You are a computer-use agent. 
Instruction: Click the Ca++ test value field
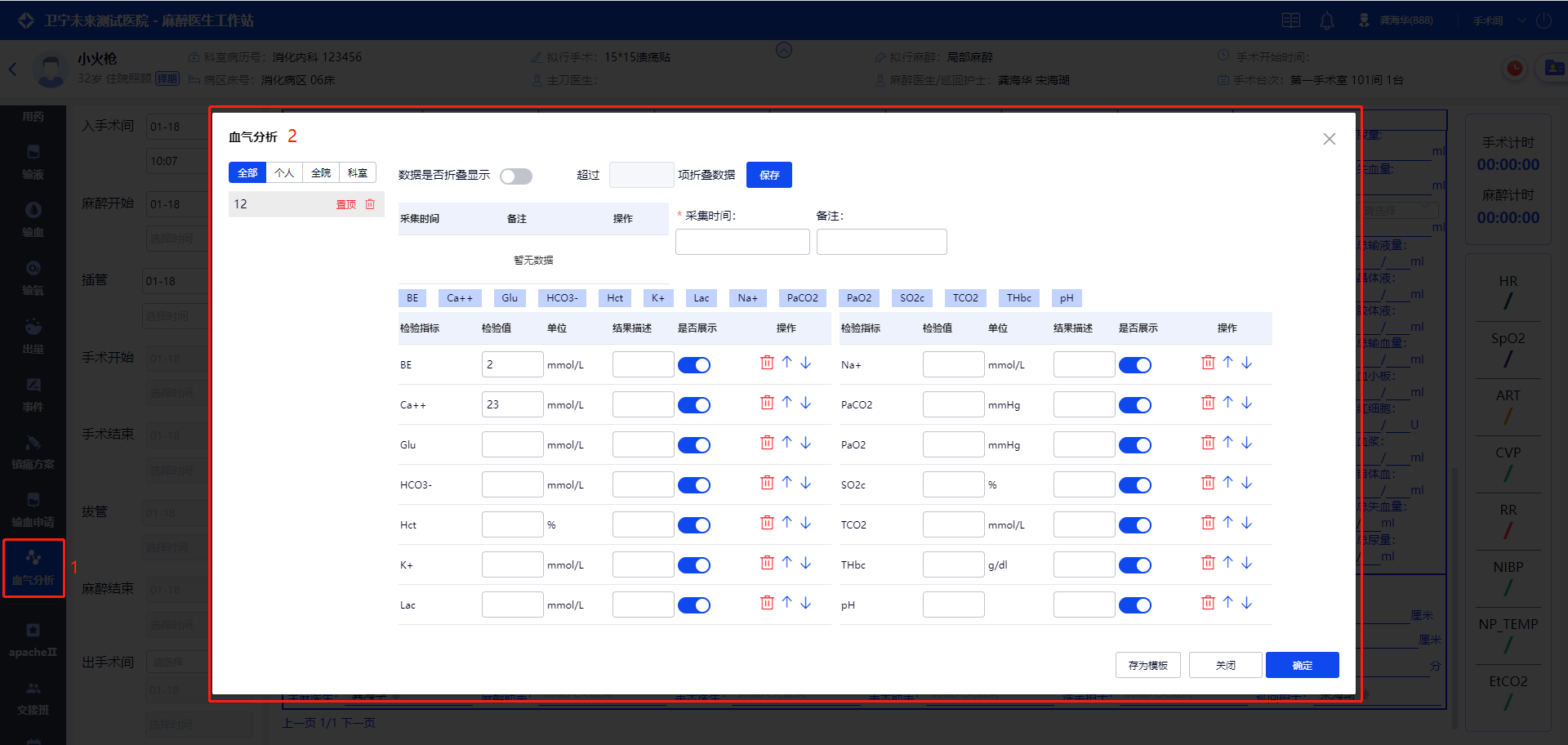pyautogui.click(x=513, y=404)
